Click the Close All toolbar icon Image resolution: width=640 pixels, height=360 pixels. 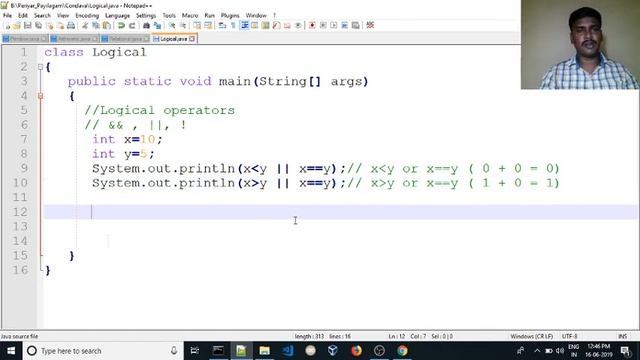point(60,25)
